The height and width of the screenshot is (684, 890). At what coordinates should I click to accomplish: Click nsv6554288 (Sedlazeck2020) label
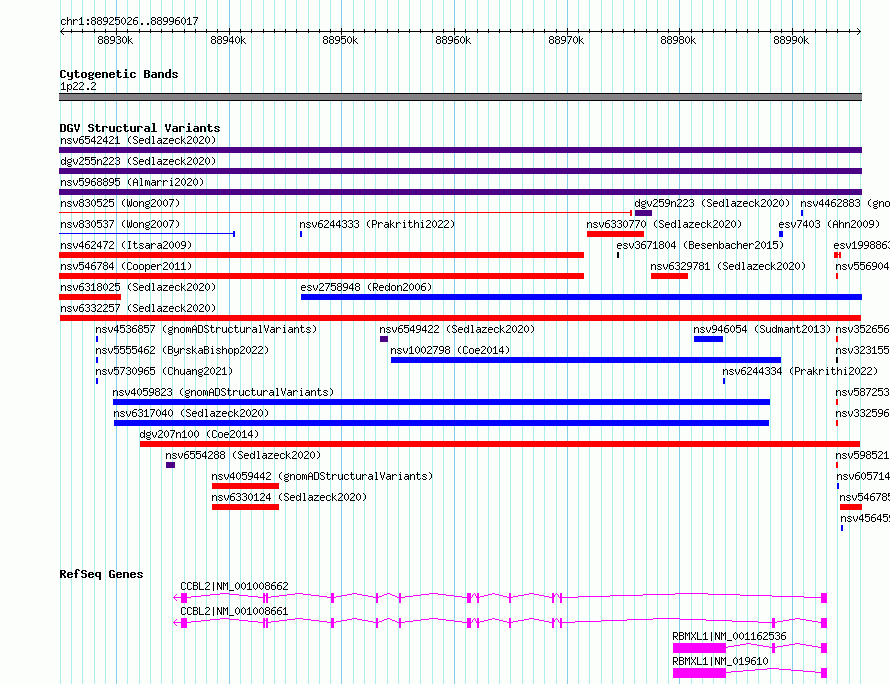click(243, 455)
